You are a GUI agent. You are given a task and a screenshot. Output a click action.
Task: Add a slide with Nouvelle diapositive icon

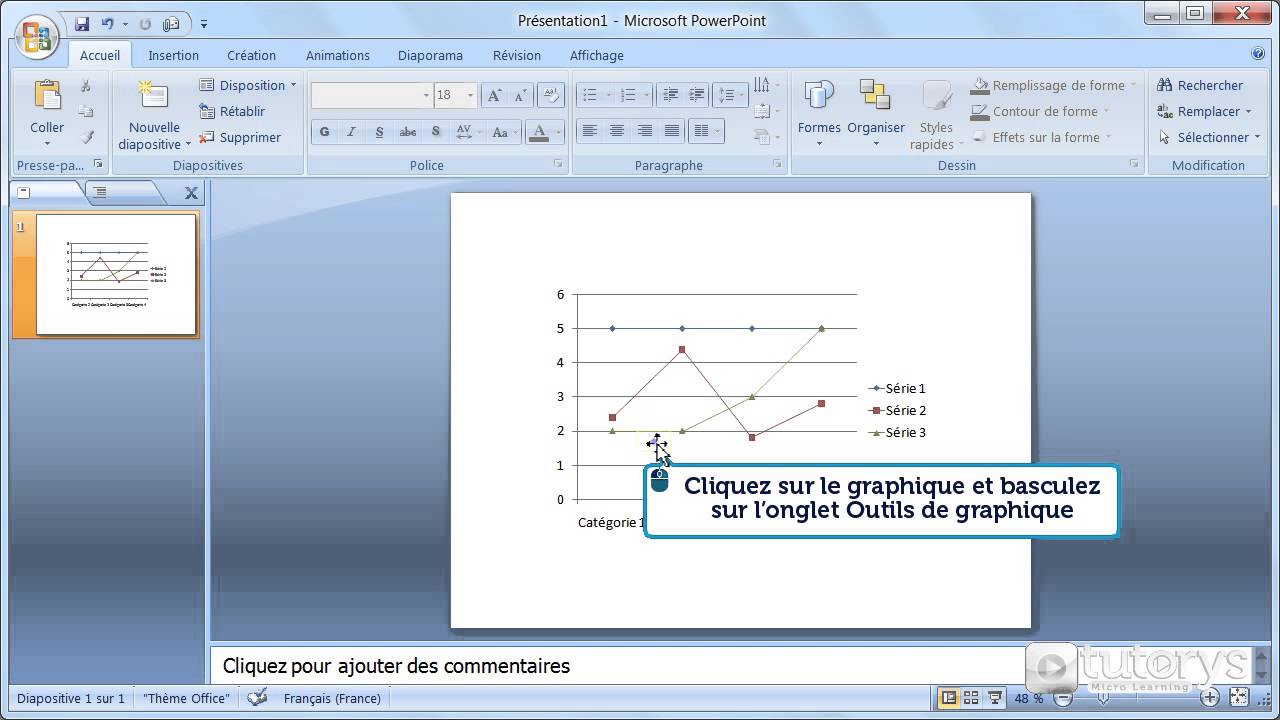click(153, 96)
